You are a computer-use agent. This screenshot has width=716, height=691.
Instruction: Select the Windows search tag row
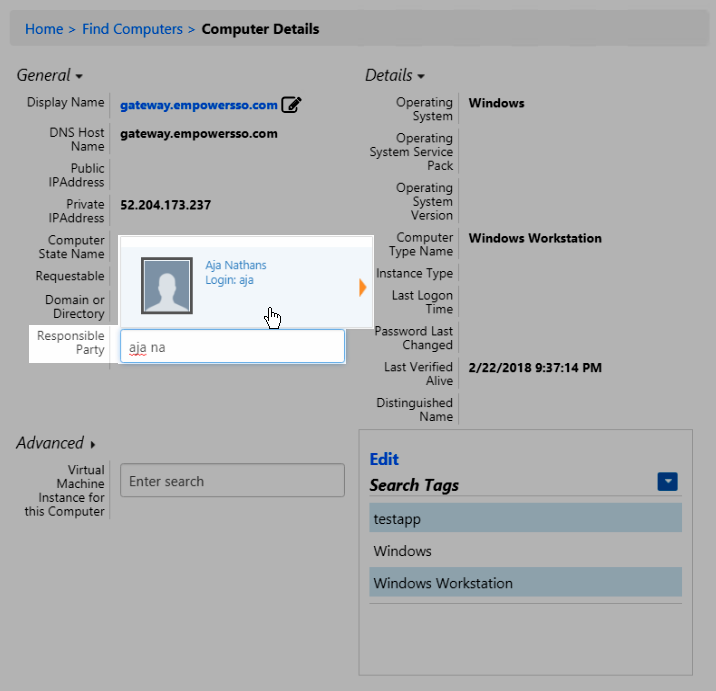pos(525,551)
